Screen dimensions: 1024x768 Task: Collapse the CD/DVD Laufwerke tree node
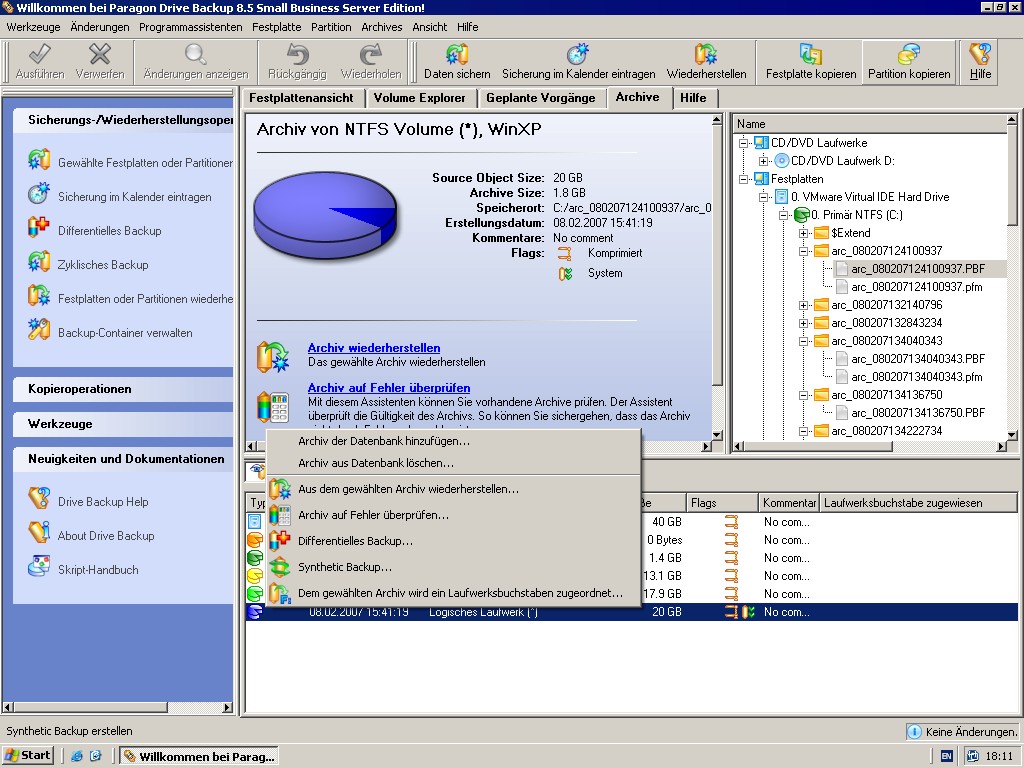743,143
